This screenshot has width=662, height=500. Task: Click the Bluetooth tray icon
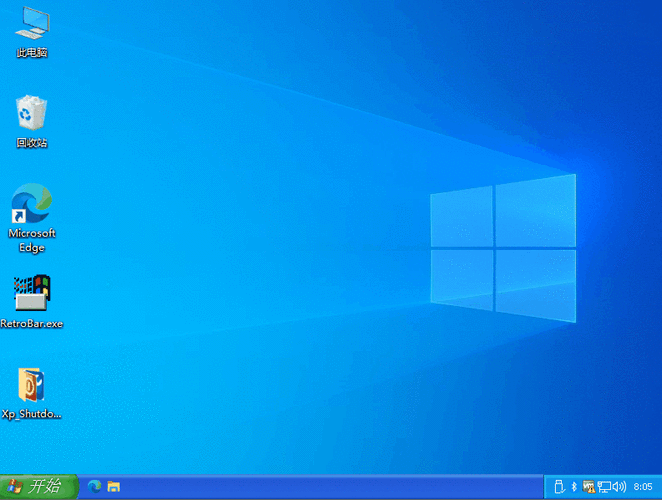point(574,487)
